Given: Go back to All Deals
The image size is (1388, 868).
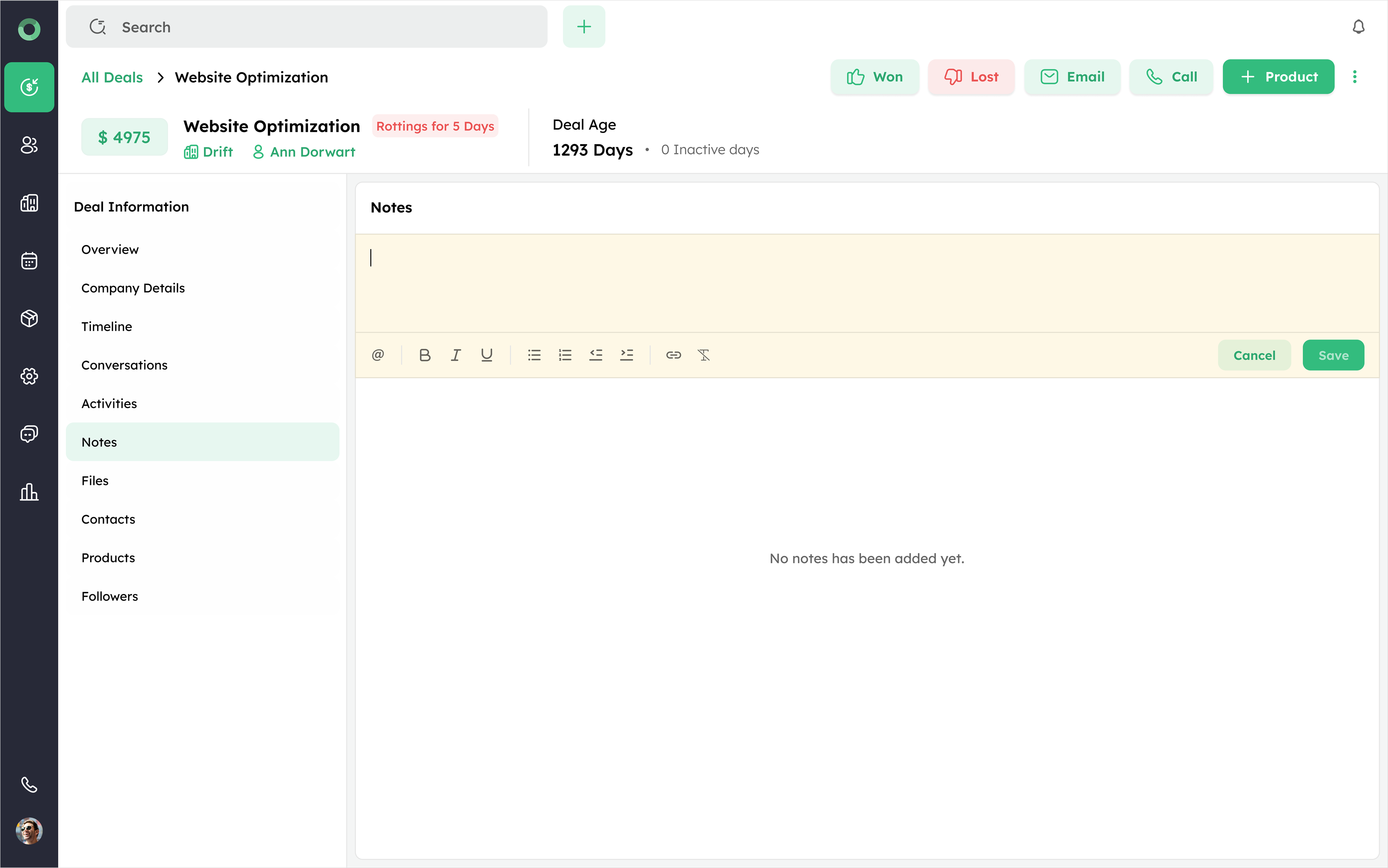Looking at the screenshot, I should point(112,77).
